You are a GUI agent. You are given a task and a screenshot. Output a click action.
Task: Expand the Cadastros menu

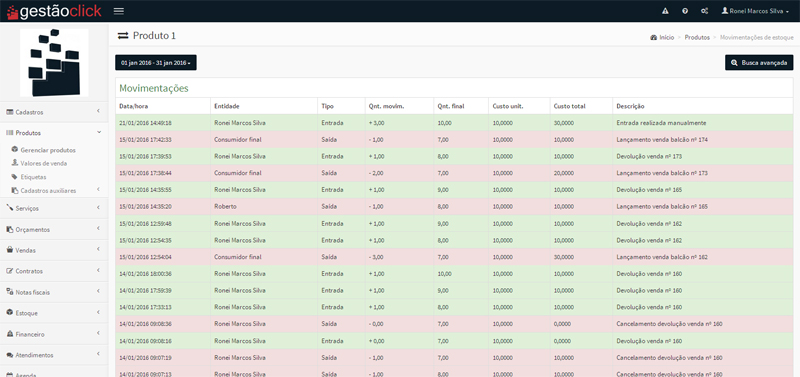pyautogui.click(x=54, y=112)
